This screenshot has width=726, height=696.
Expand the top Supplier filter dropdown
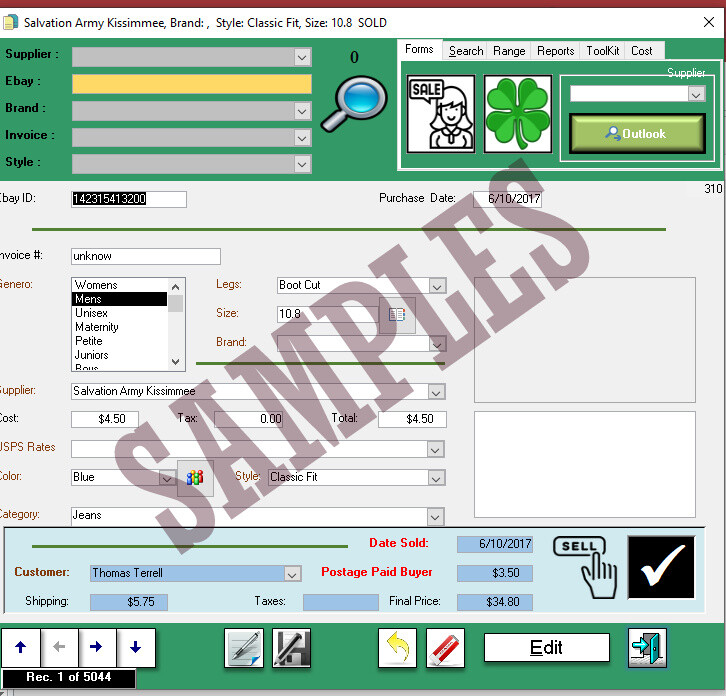pyautogui.click(x=302, y=57)
